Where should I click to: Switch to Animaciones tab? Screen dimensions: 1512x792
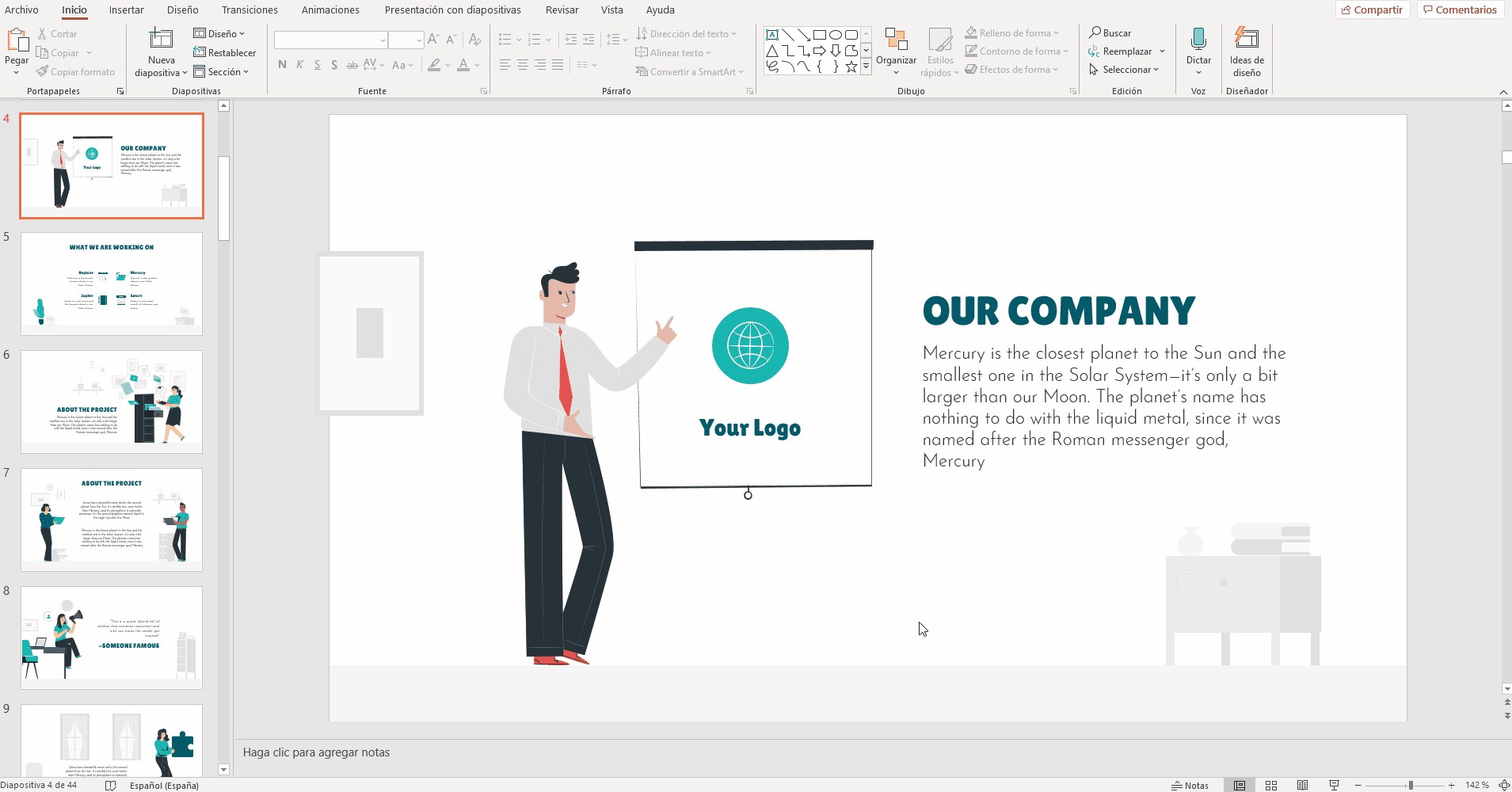pyautogui.click(x=330, y=10)
